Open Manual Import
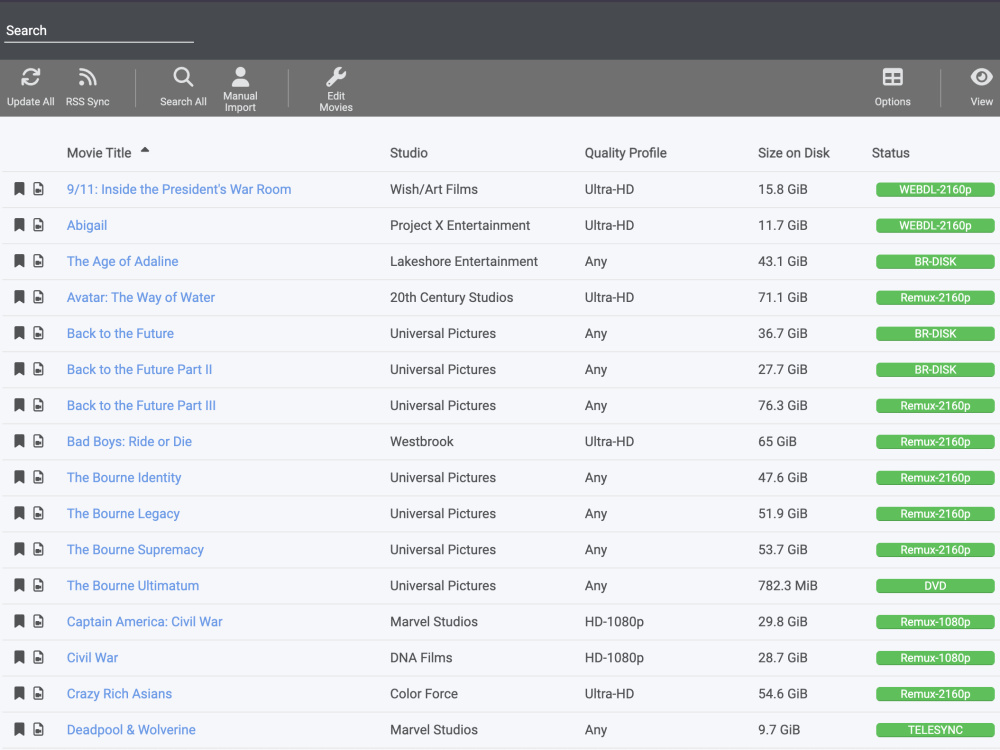1000x750 pixels. (240, 89)
